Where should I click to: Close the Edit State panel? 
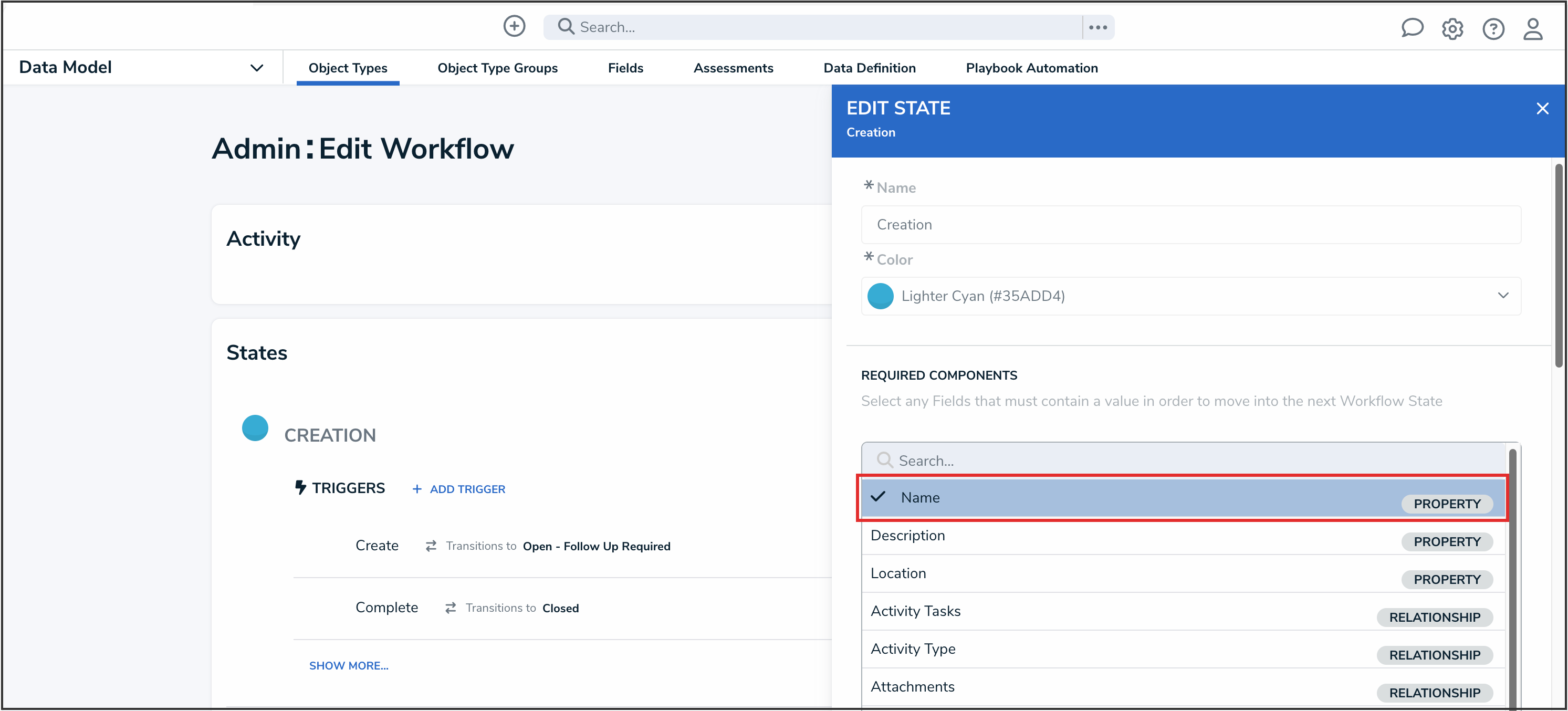pos(1542,108)
